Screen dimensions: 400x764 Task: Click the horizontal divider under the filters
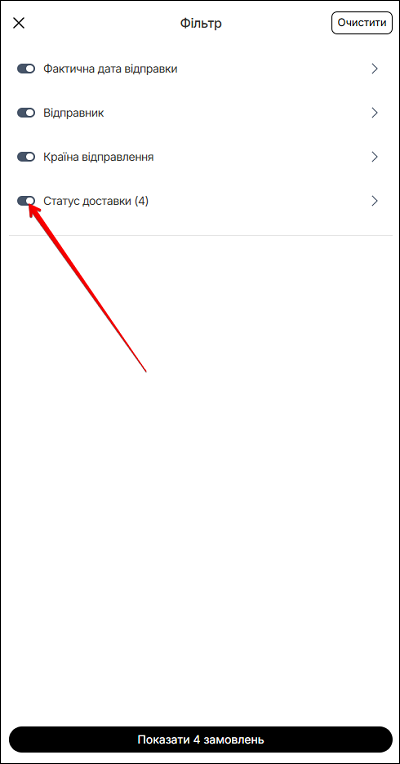click(201, 236)
